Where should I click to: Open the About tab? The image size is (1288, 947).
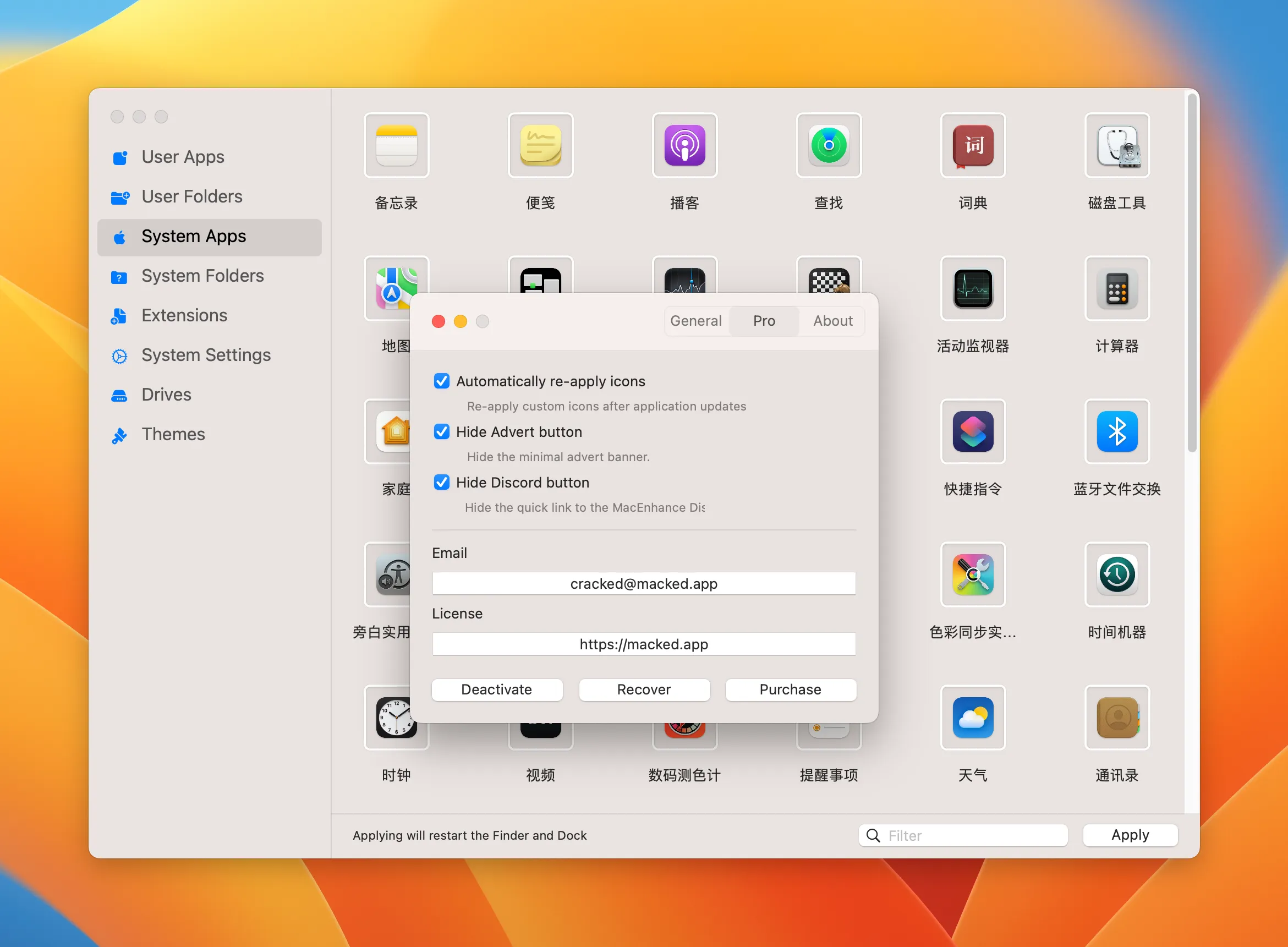832,321
